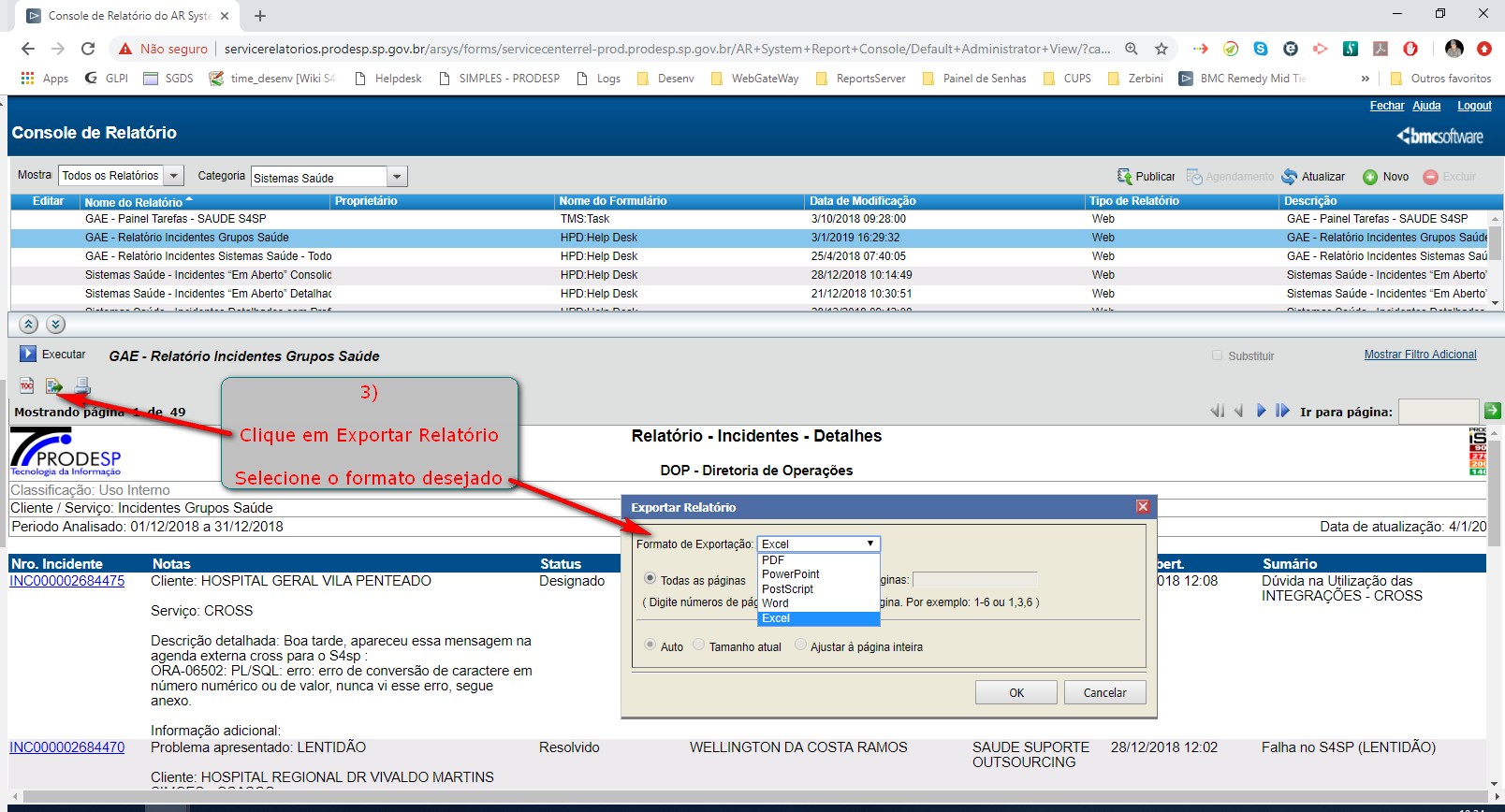Open the Helpdesk bookmark
The image size is (1505, 812).
pyautogui.click(x=387, y=79)
